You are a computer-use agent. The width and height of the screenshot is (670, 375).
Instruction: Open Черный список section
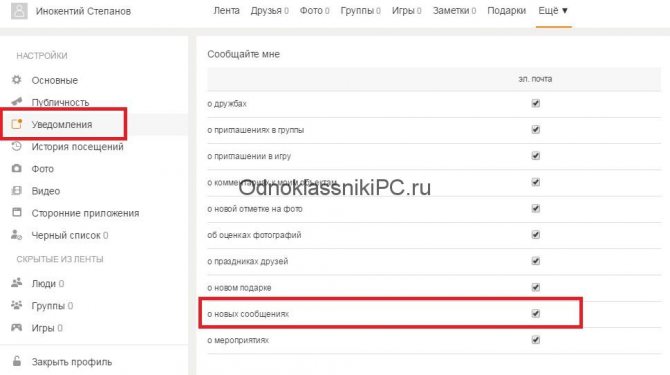[70, 235]
